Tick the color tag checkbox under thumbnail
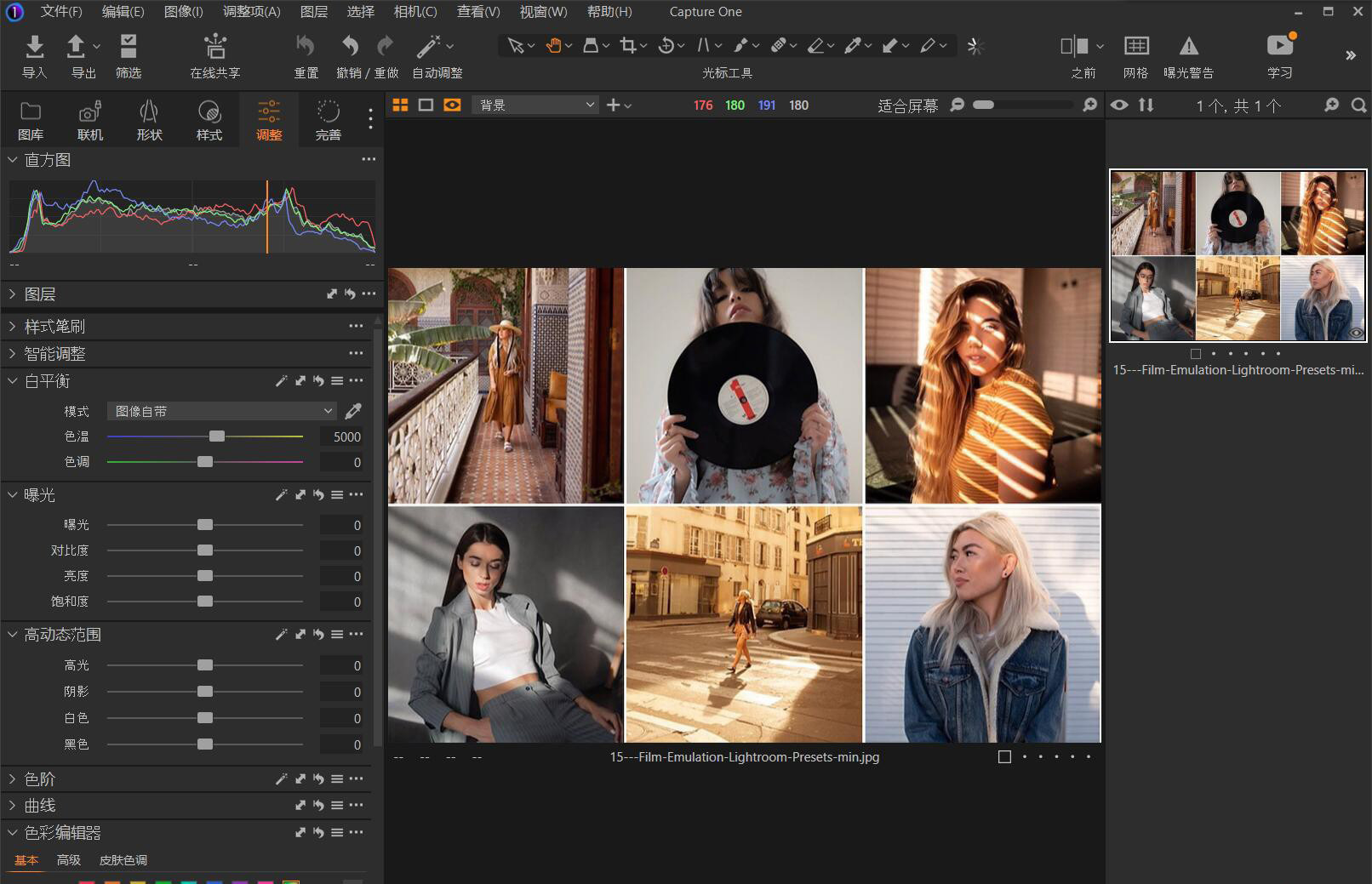The image size is (1372, 884). click(x=1196, y=353)
